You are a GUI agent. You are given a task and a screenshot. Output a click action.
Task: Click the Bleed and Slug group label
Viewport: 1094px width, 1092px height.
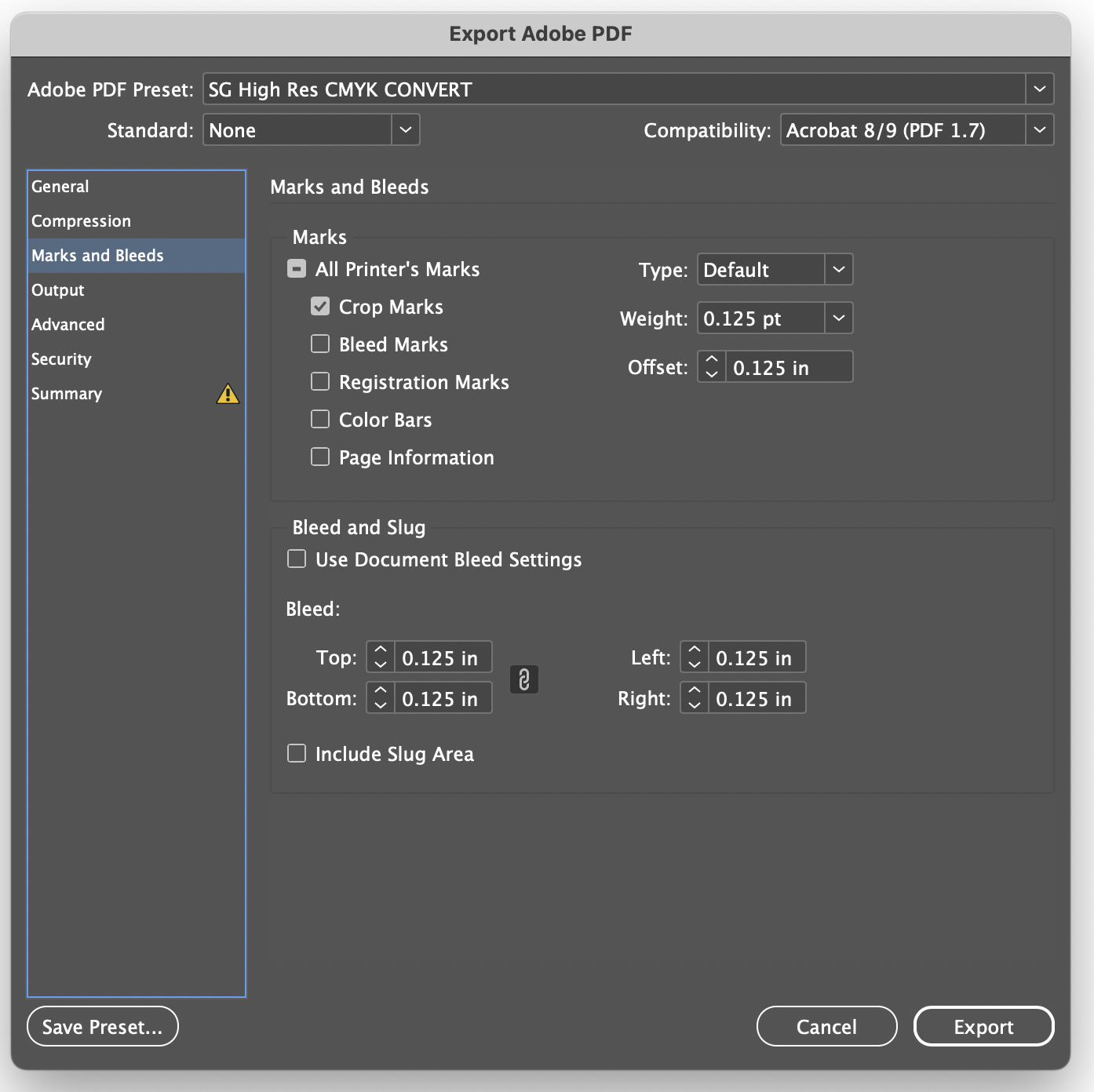pos(359,527)
